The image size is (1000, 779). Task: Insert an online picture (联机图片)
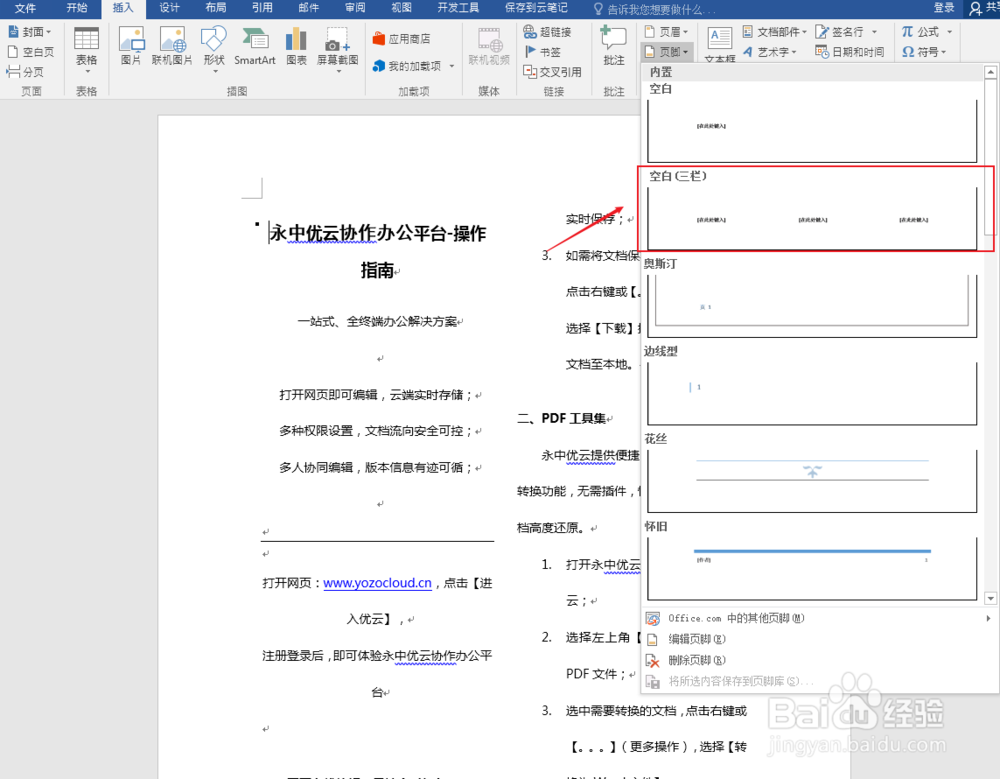(172, 47)
